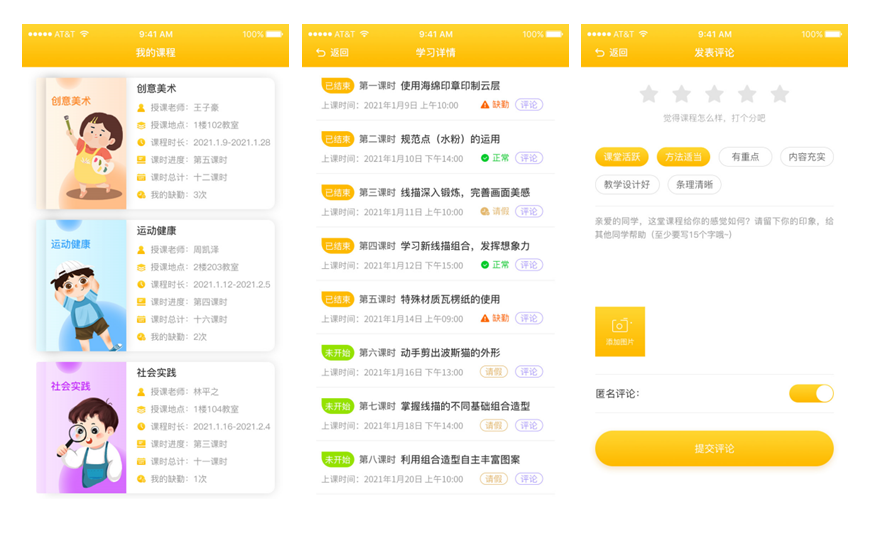Select the first rating star
This screenshot has width=874, height=534.
pos(649,94)
